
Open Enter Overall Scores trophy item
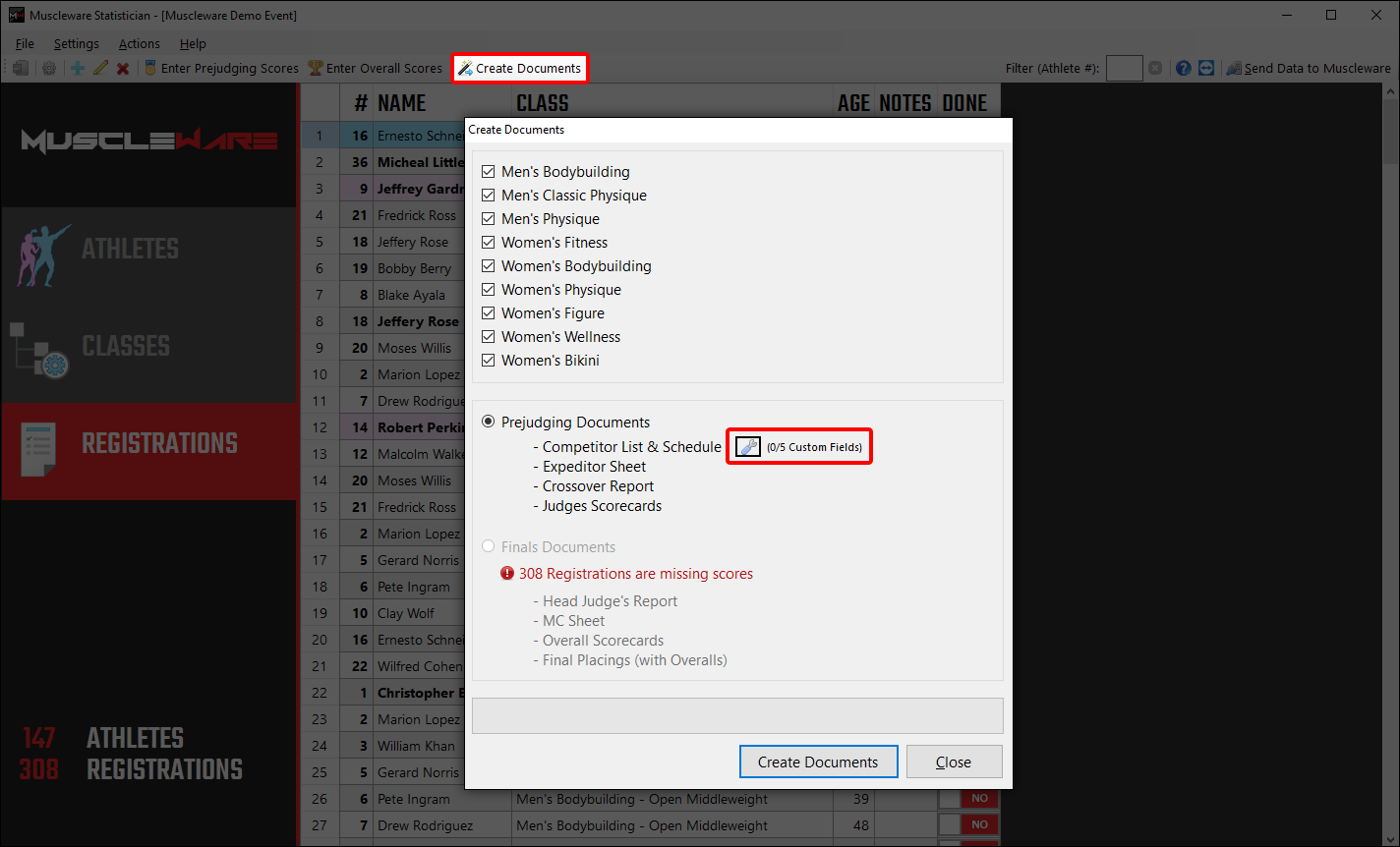376,69
